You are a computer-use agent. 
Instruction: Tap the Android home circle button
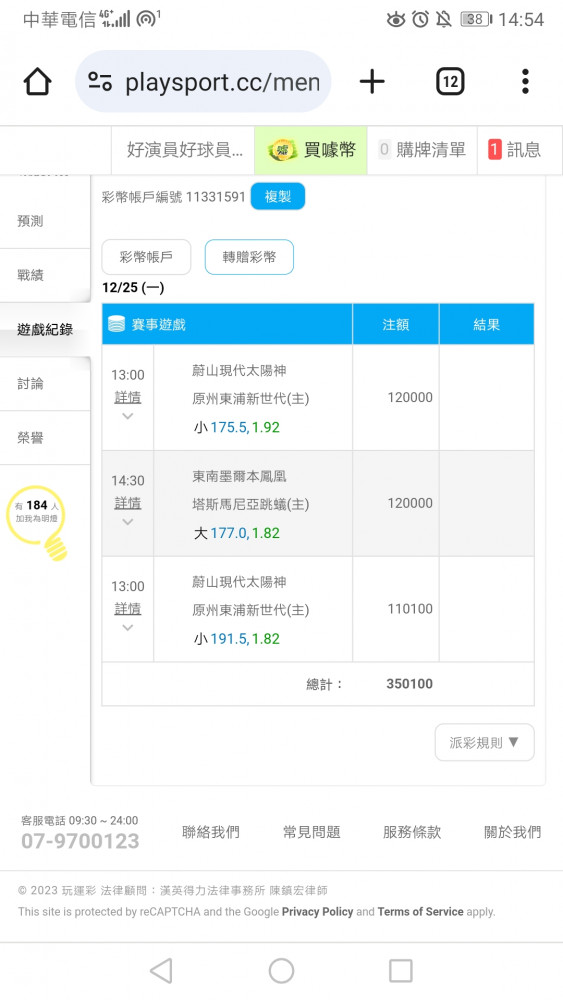pyautogui.click(x=281, y=971)
